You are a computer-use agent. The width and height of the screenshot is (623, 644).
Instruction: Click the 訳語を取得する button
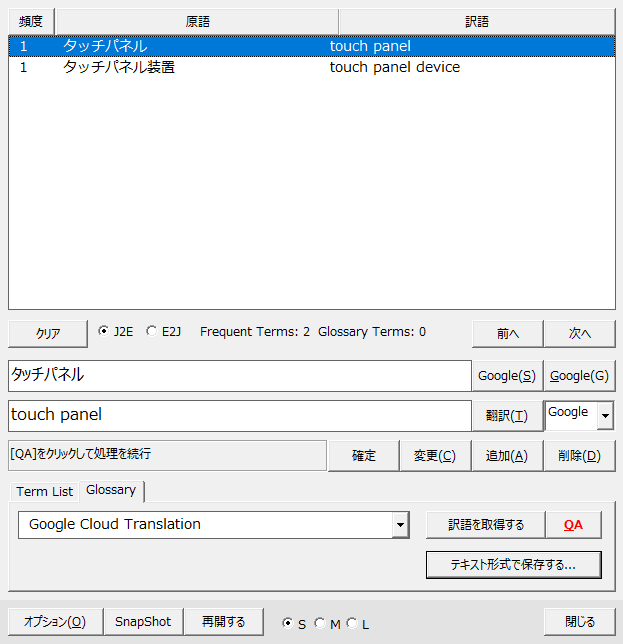485,524
